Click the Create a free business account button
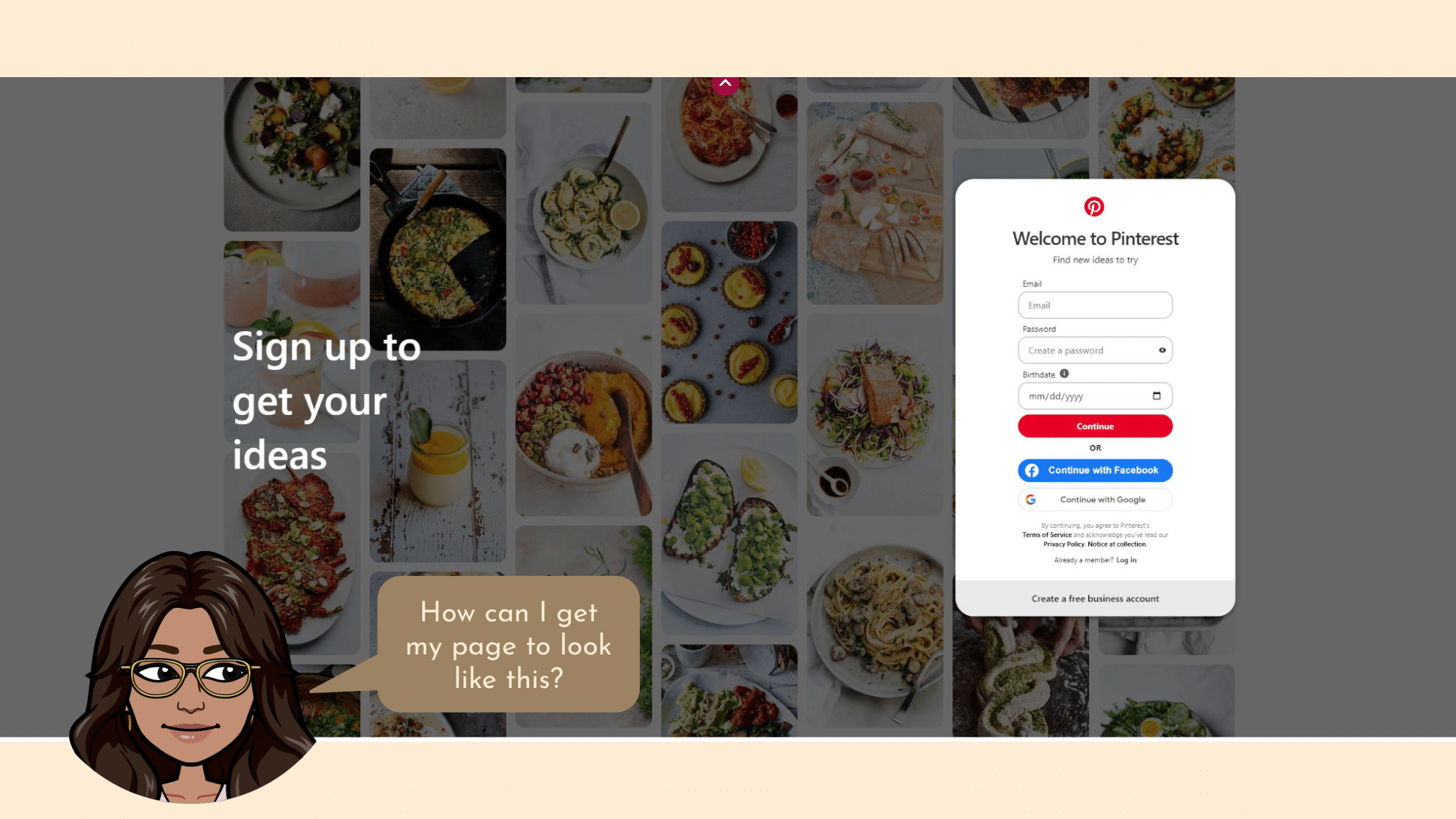 point(1095,598)
